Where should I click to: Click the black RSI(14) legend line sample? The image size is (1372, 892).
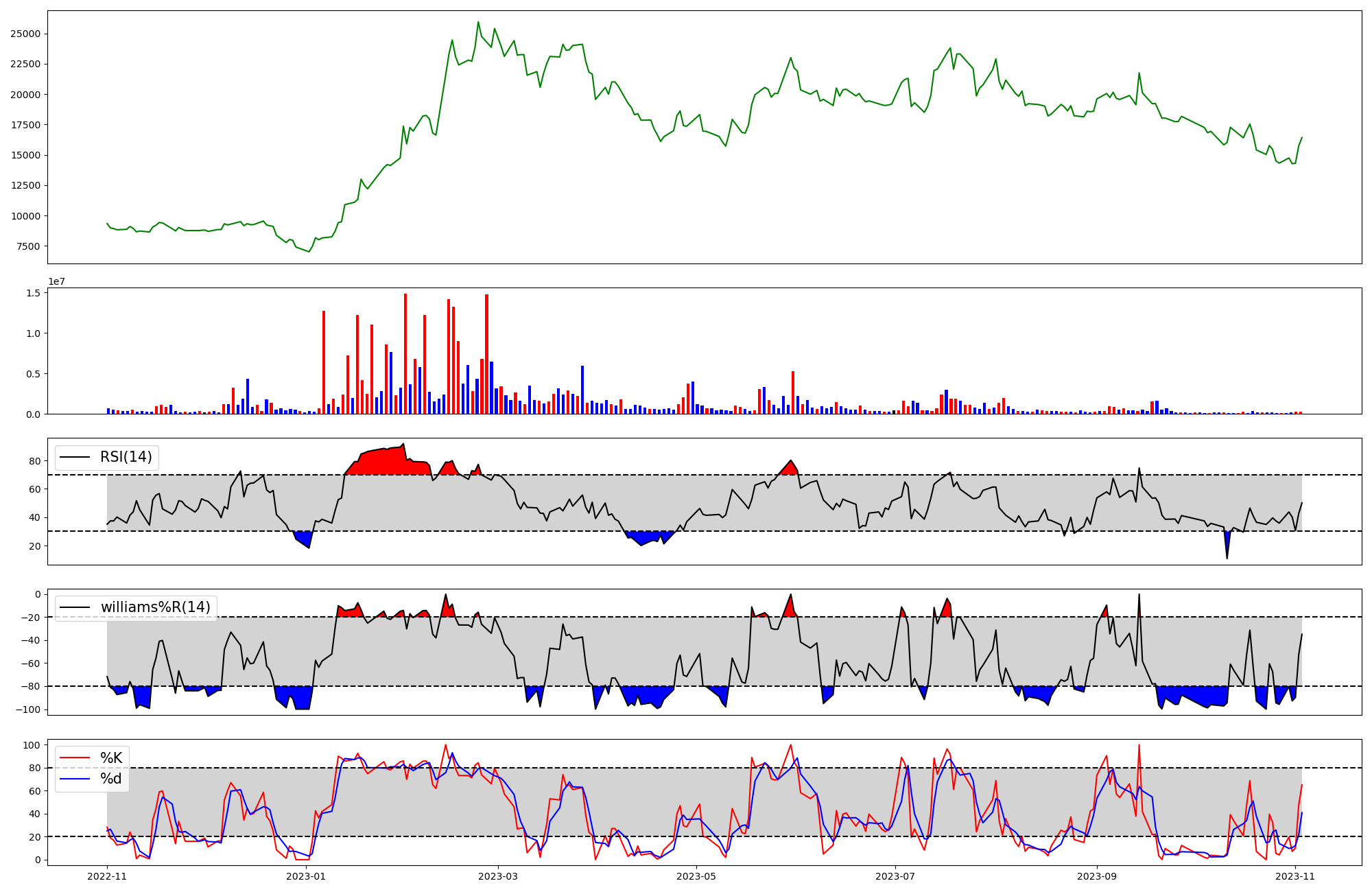pyautogui.click(x=75, y=457)
